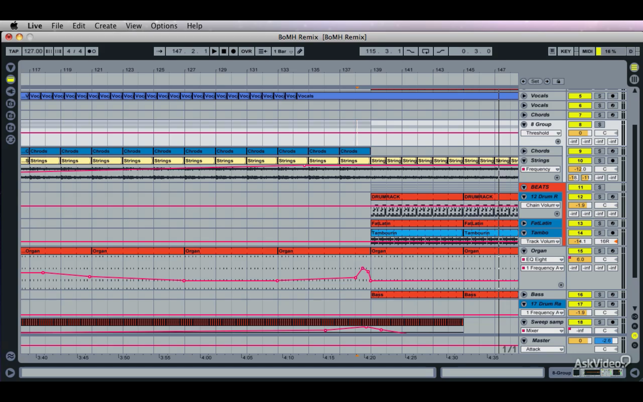Open the Create menu
Image resolution: width=643 pixels, height=402 pixels.
click(105, 26)
